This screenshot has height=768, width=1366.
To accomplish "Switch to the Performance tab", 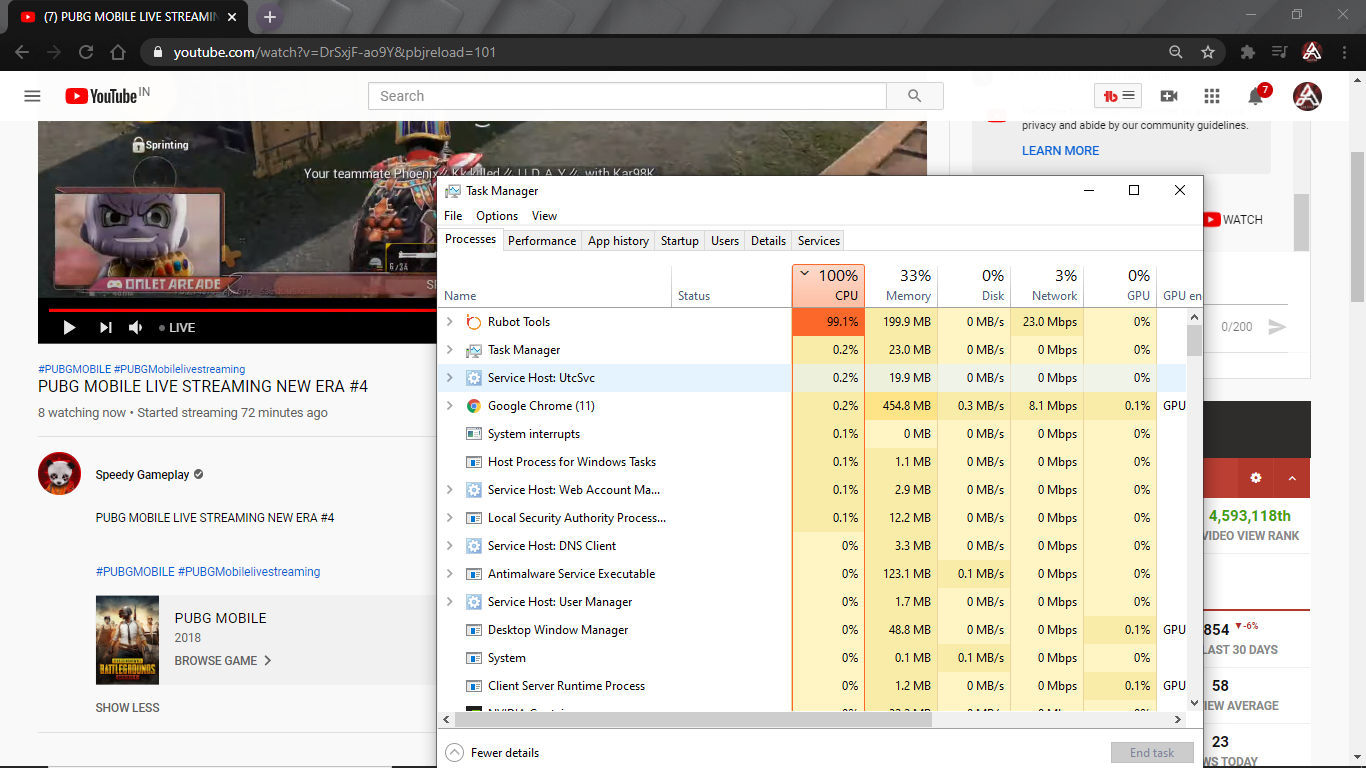I will click(541, 241).
